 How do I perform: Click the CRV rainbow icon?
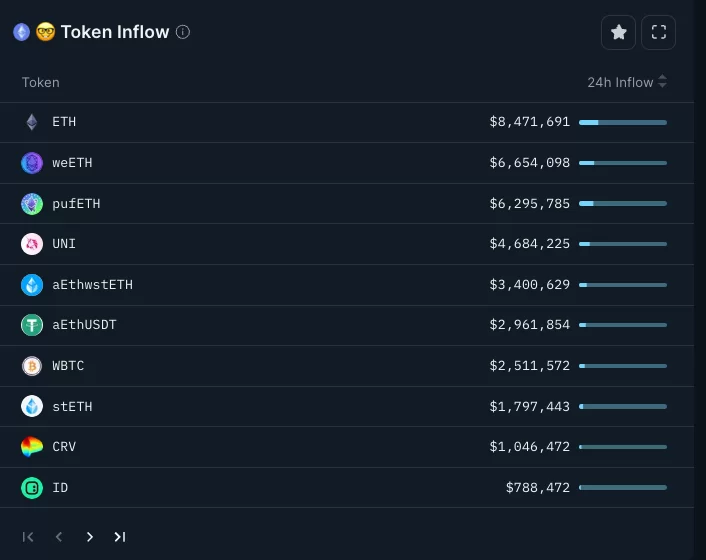click(32, 447)
